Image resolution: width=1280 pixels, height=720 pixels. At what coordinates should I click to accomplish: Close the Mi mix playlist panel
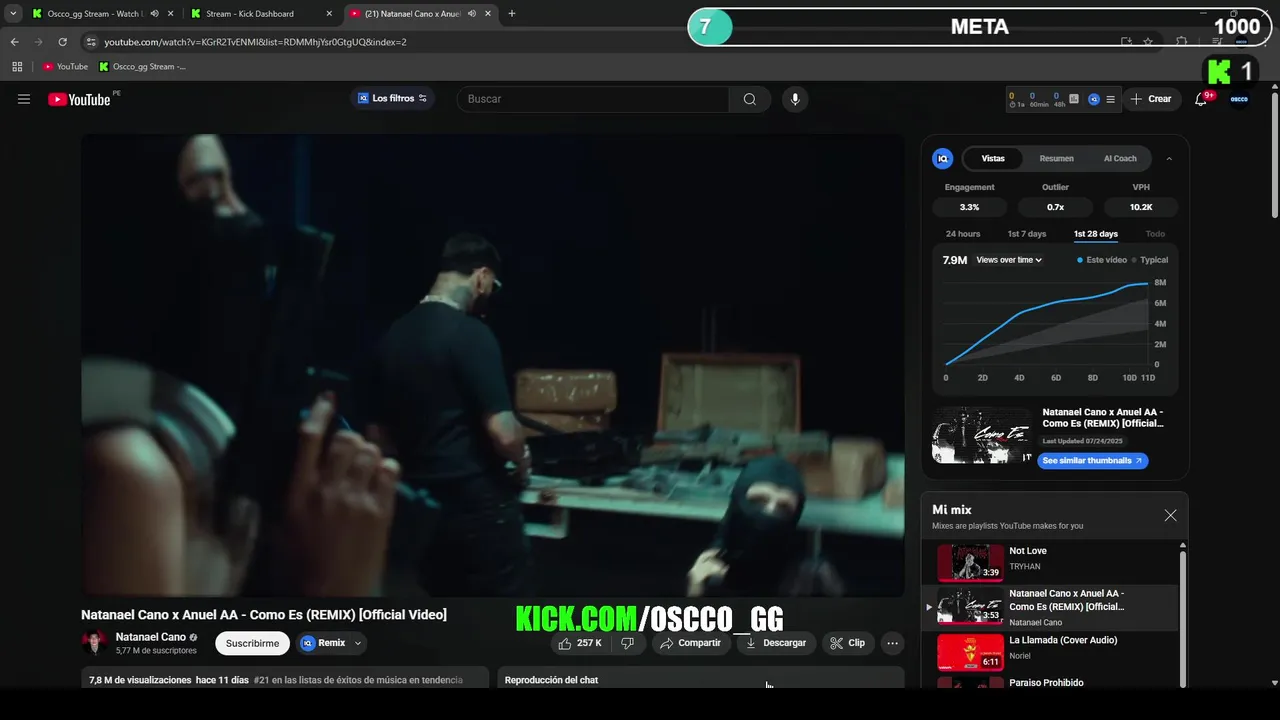[x=1170, y=515]
